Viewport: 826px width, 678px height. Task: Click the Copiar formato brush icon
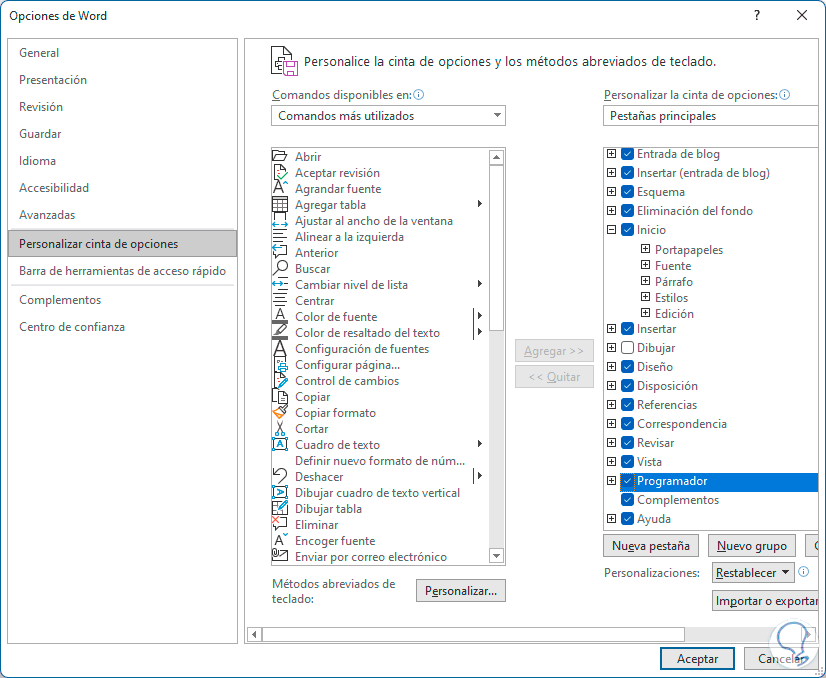tap(280, 412)
